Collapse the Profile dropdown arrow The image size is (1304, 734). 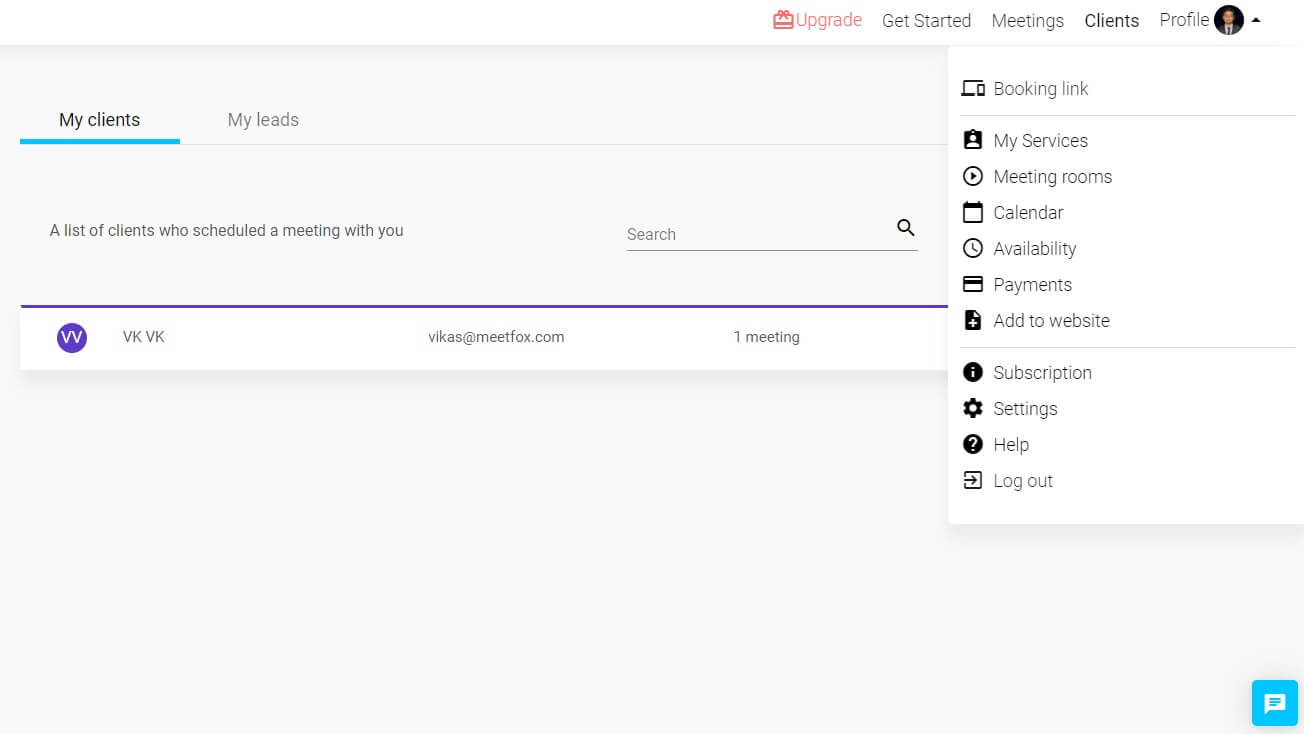(x=1256, y=20)
